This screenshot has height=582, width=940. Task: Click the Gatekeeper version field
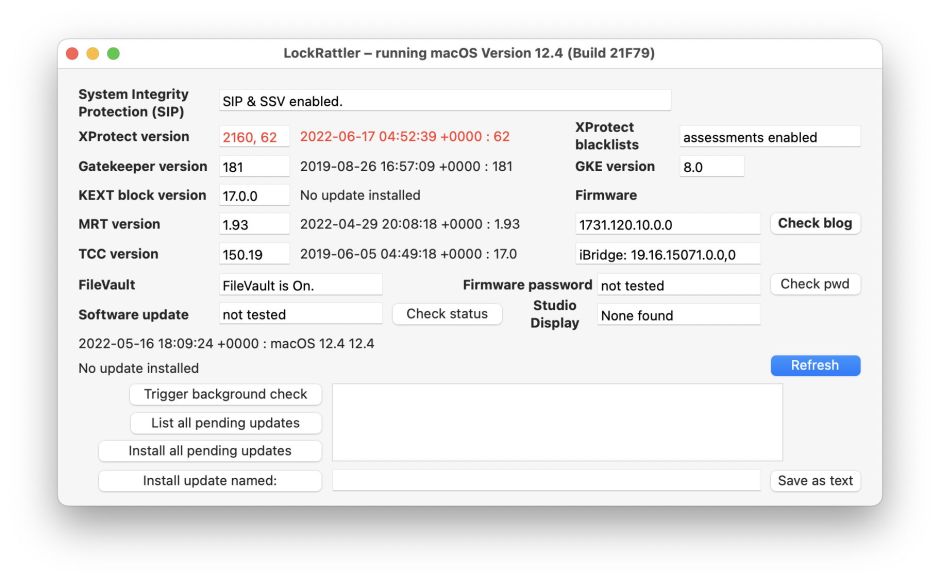tap(254, 167)
